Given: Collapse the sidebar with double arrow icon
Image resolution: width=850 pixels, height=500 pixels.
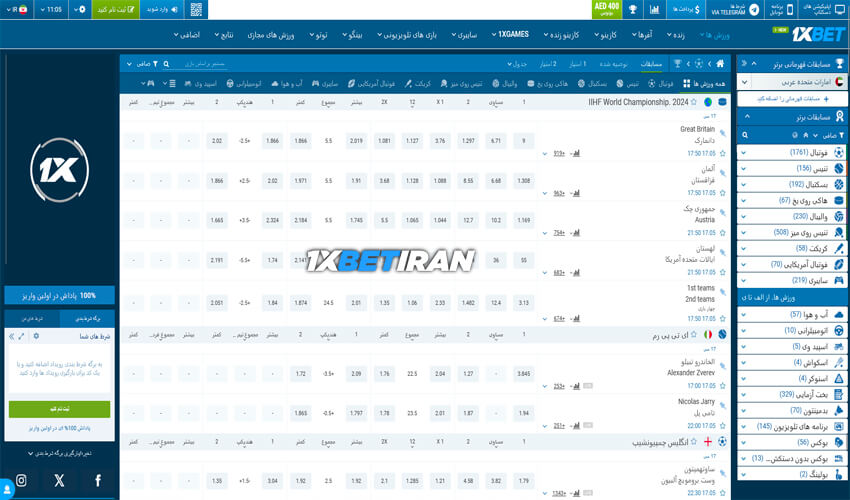Looking at the screenshot, I should (x=744, y=63).
